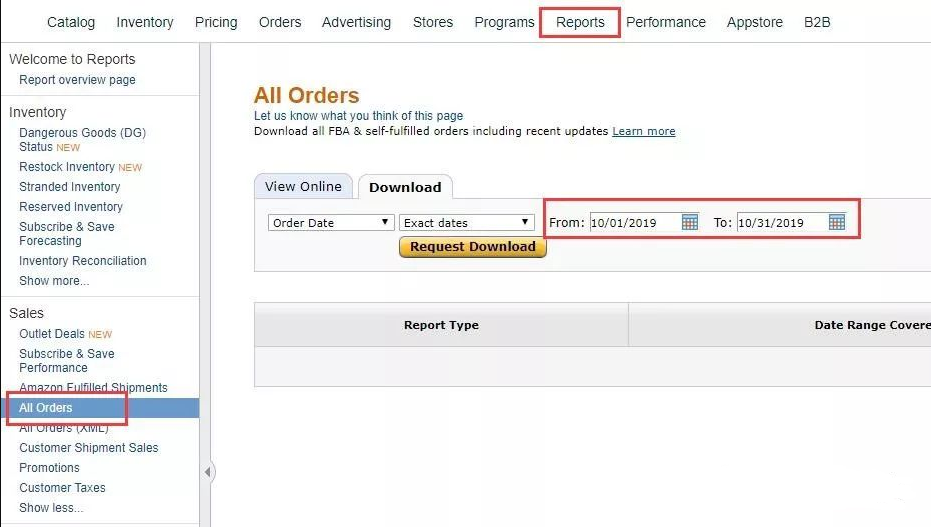Image resolution: width=931 pixels, height=527 pixels.
Task: Open the B2B menu
Action: tap(817, 23)
